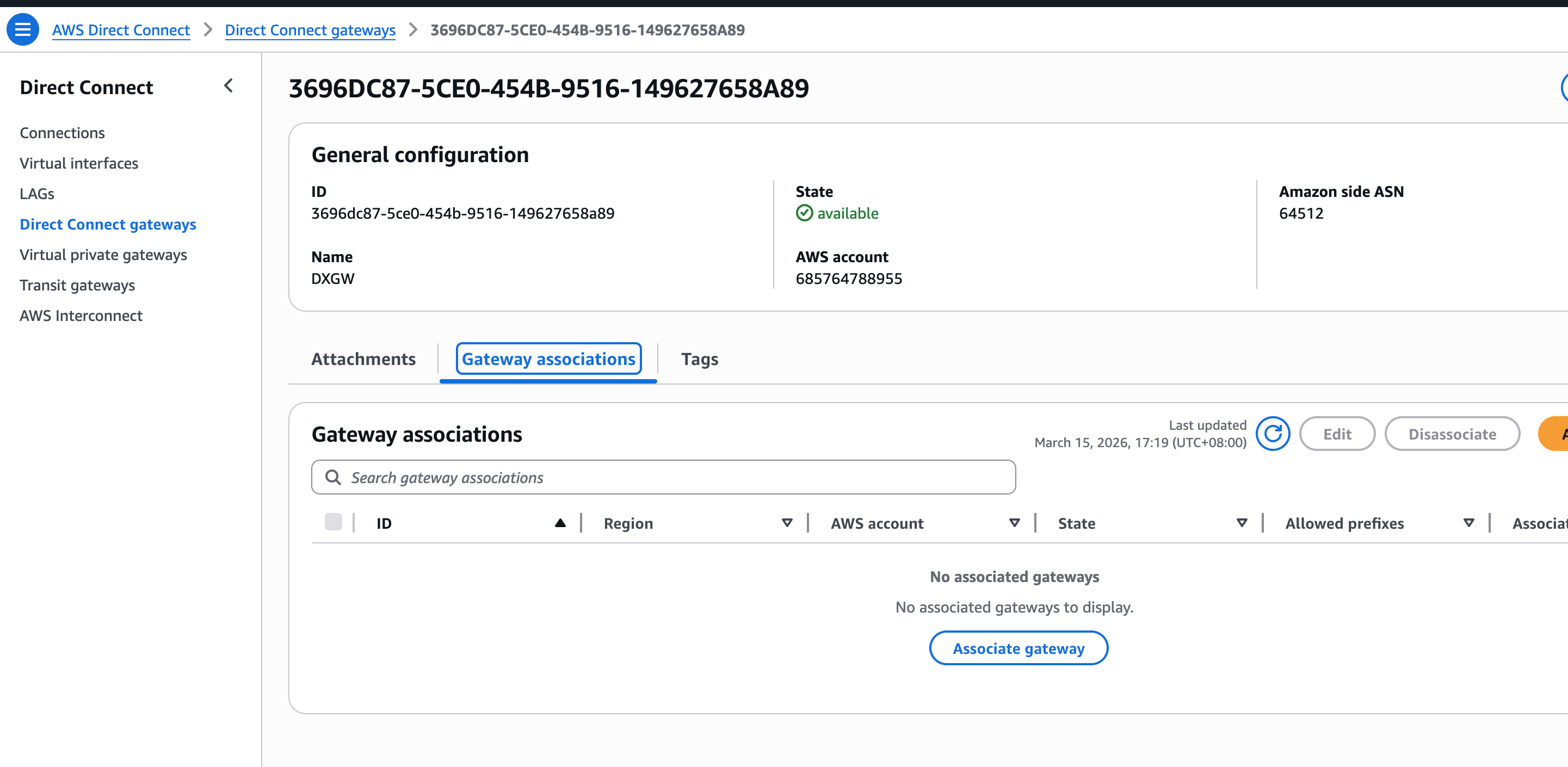Sort by Allowed prefixes column arrow
The height and width of the screenshot is (767, 1568).
[1468, 523]
